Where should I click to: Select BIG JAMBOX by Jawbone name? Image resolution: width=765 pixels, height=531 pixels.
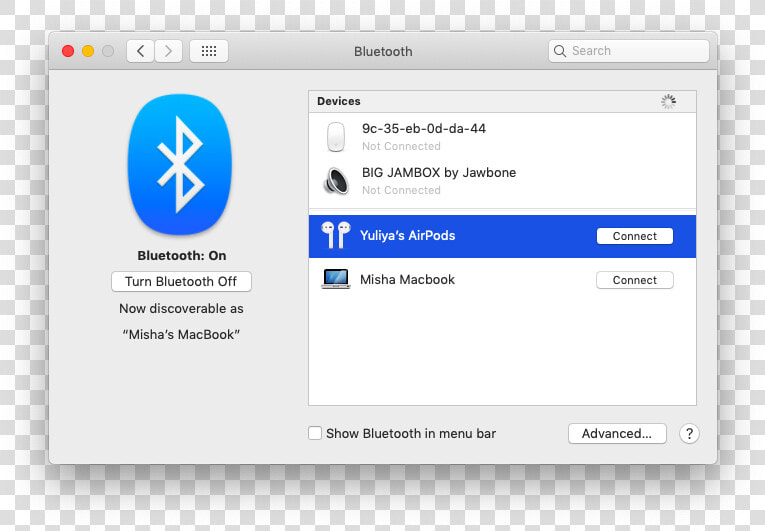(x=439, y=173)
